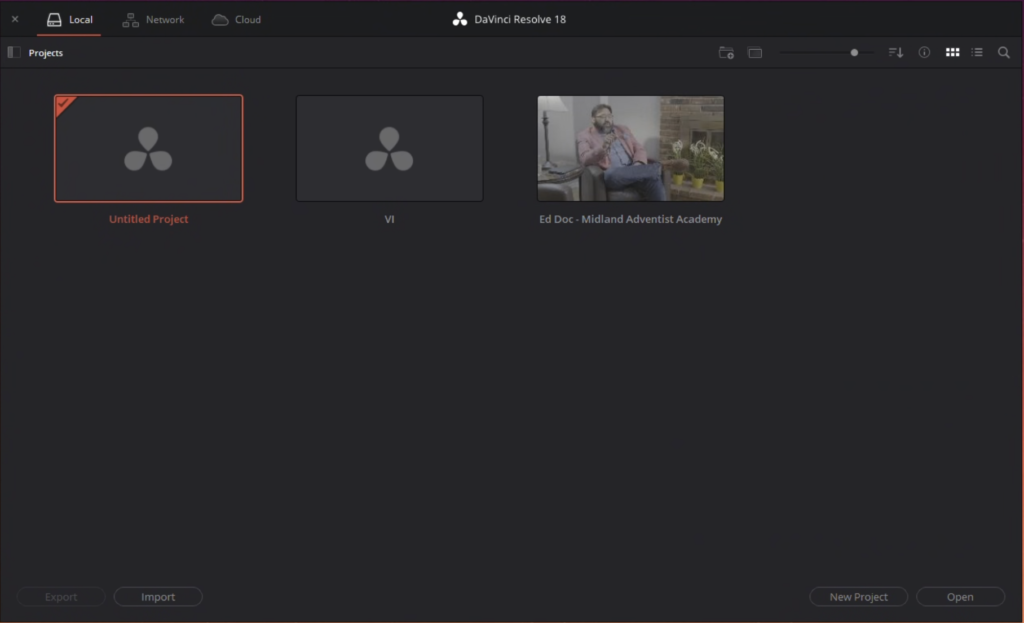The image size is (1024, 623).
Task: Open the search magnifier icon
Action: coord(1004,52)
